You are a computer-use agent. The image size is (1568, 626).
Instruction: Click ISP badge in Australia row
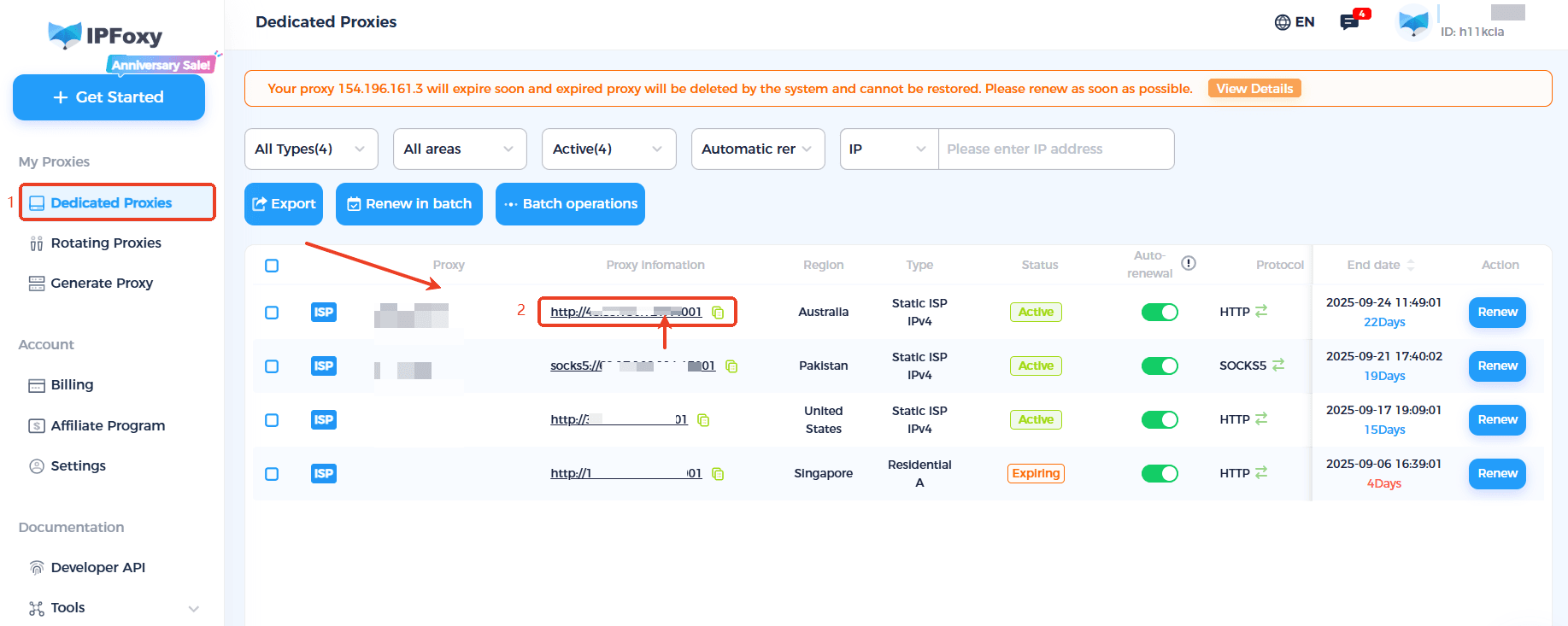pos(324,313)
